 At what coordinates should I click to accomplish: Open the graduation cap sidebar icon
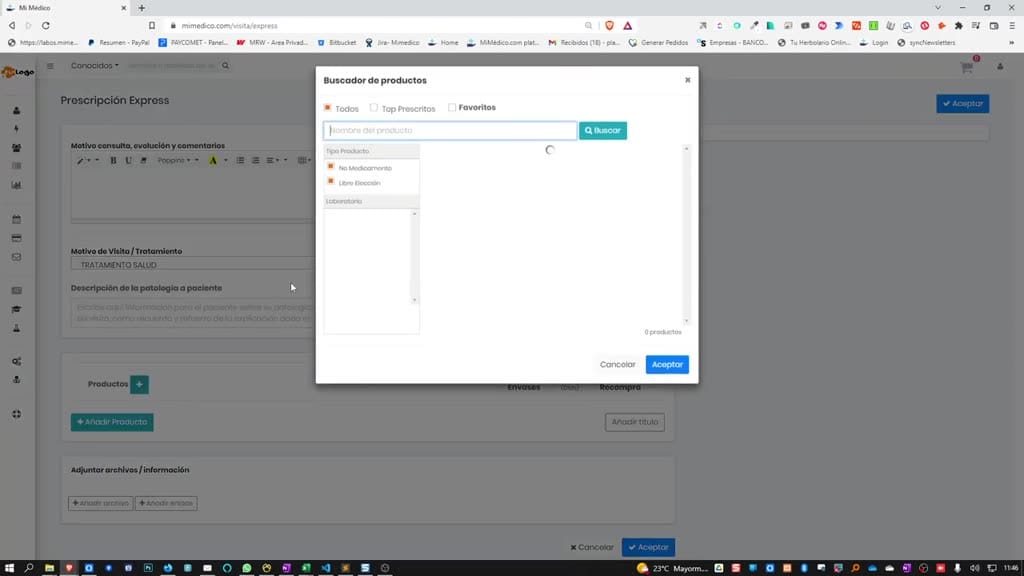pos(16,310)
